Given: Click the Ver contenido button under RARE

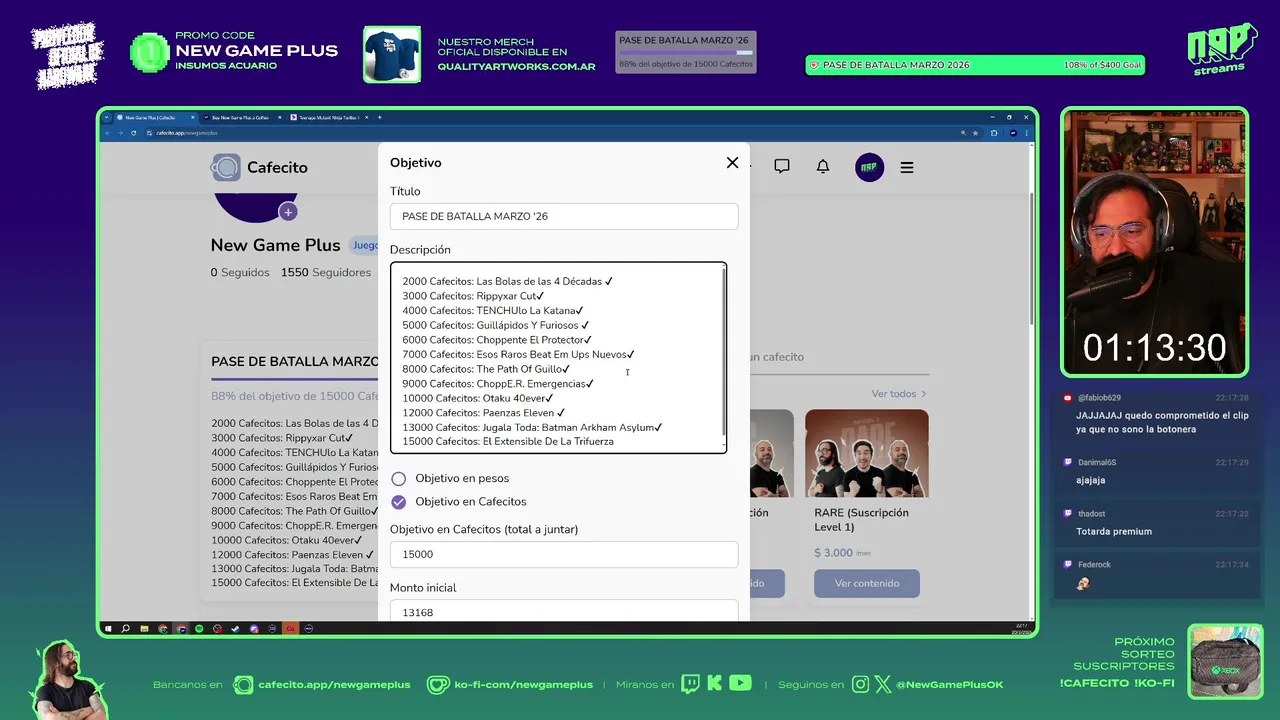Looking at the screenshot, I should coord(867,583).
